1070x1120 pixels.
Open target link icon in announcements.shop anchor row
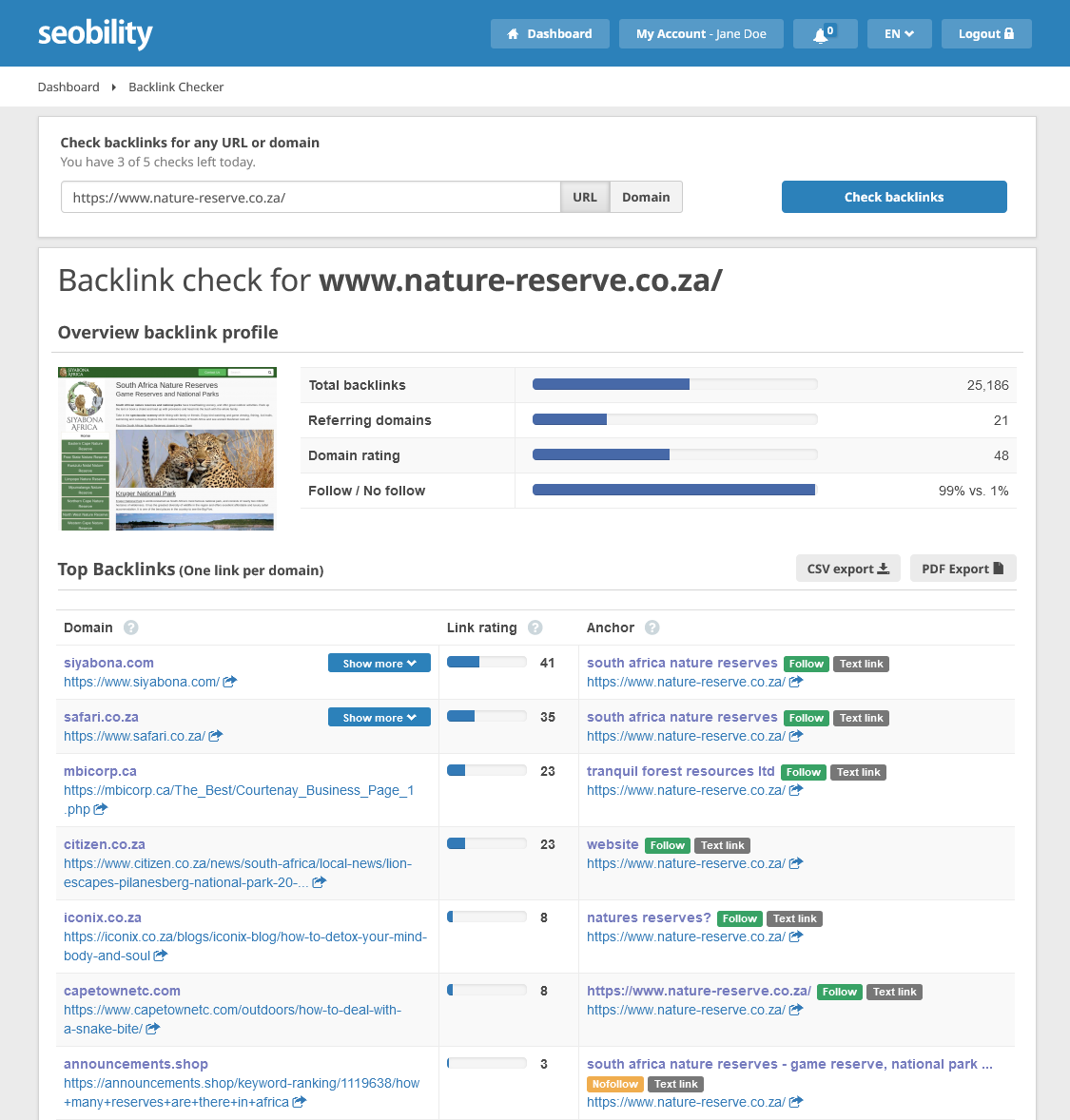795,1101
